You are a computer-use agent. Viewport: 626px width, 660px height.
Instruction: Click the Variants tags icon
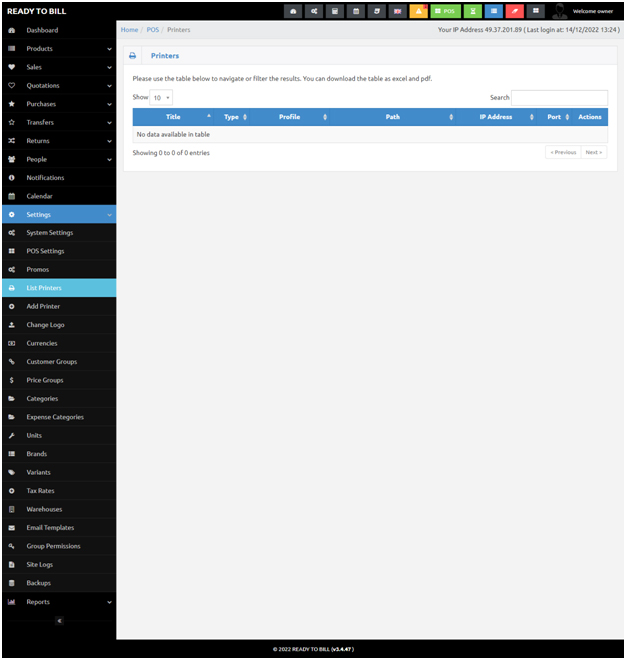[12, 473]
